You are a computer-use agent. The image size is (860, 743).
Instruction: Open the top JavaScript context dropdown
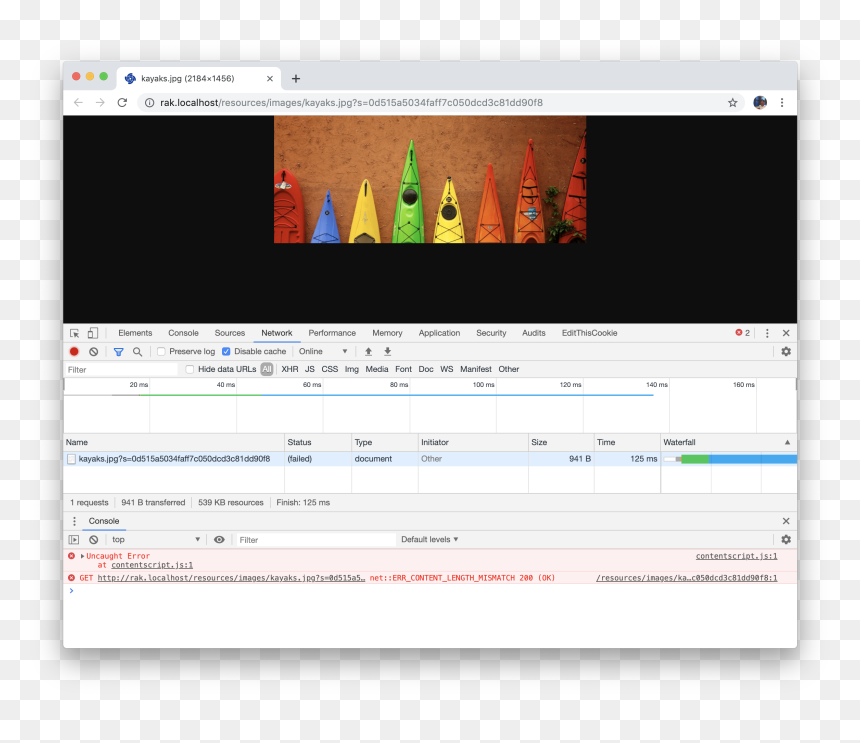pos(155,540)
